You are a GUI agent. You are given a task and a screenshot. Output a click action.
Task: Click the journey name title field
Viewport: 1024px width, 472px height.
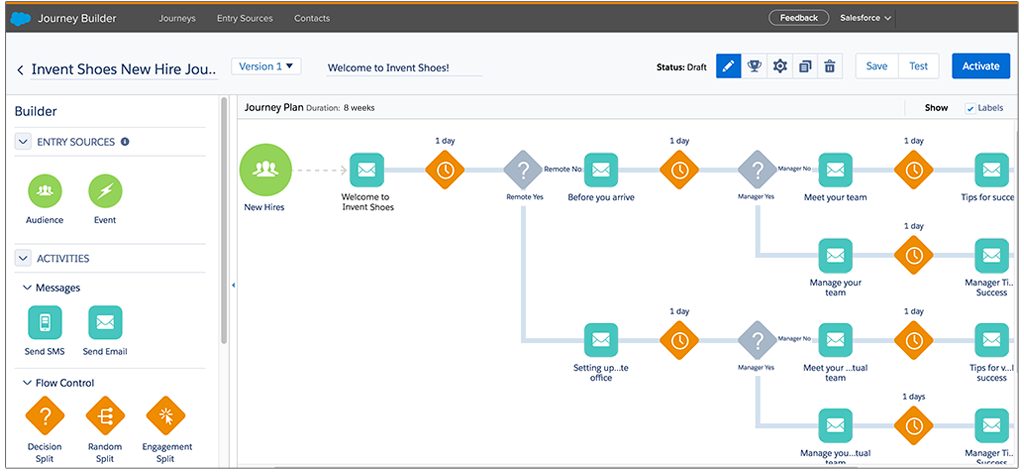coord(124,70)
